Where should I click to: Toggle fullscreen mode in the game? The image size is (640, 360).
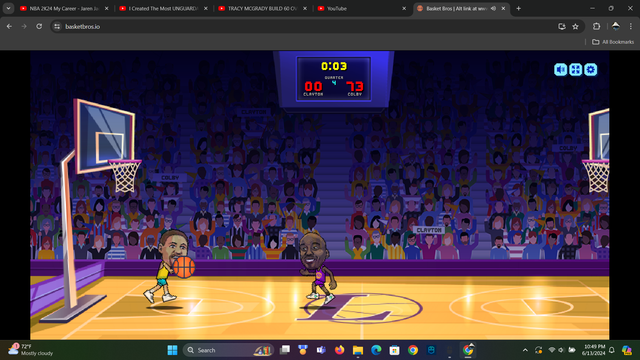(x=576, y=69)
